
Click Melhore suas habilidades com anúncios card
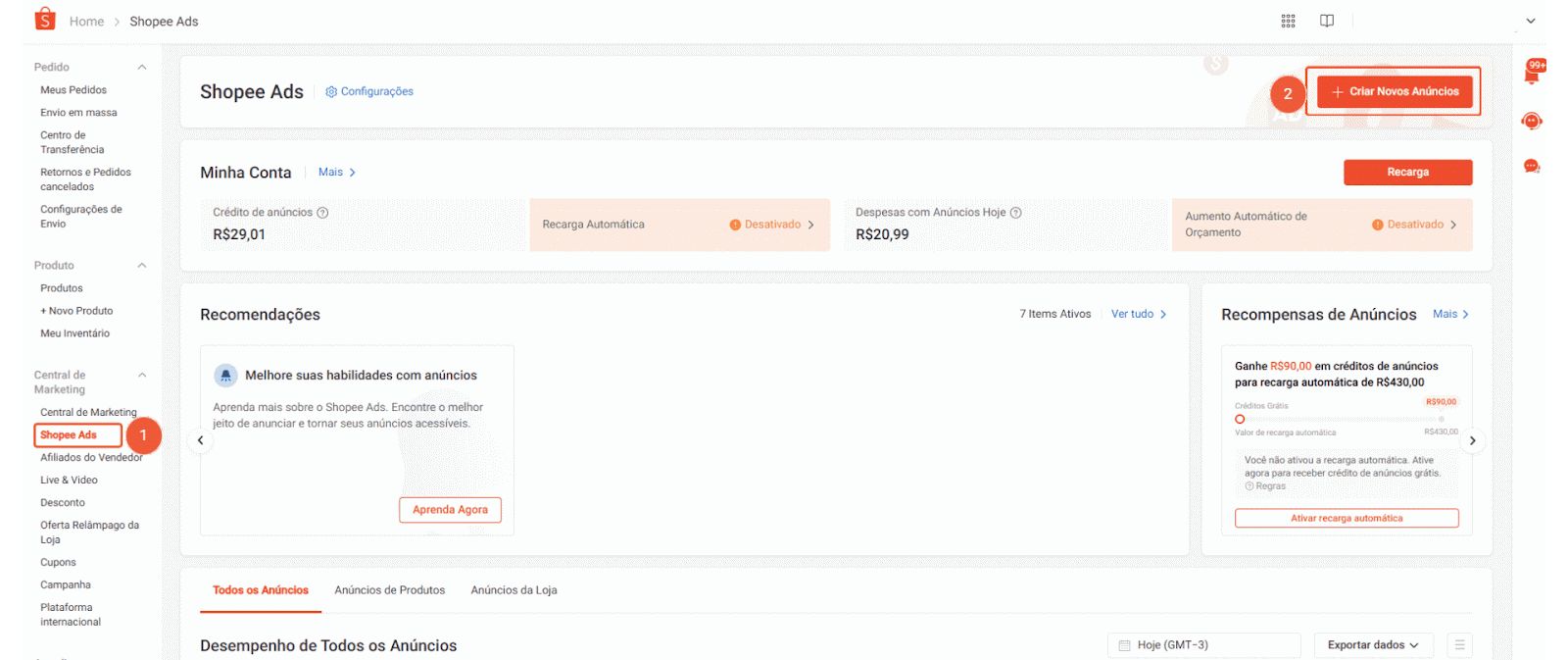click(358, 440)
